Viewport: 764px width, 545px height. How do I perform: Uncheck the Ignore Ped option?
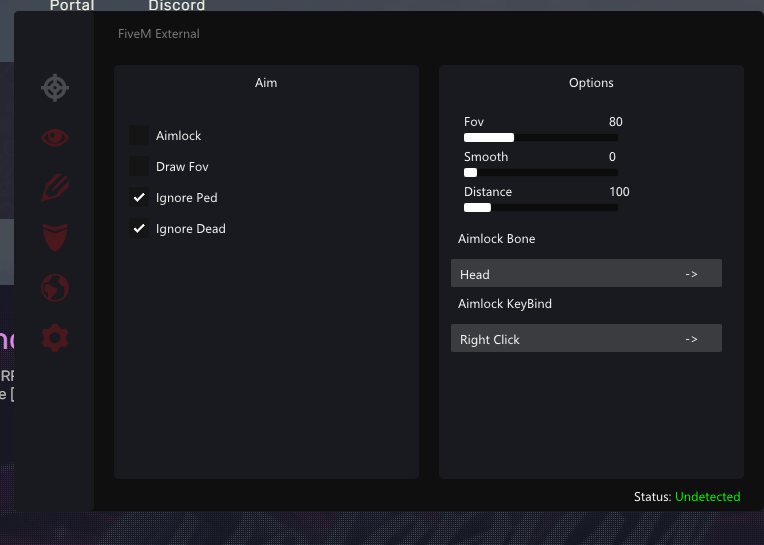point(139,198)
